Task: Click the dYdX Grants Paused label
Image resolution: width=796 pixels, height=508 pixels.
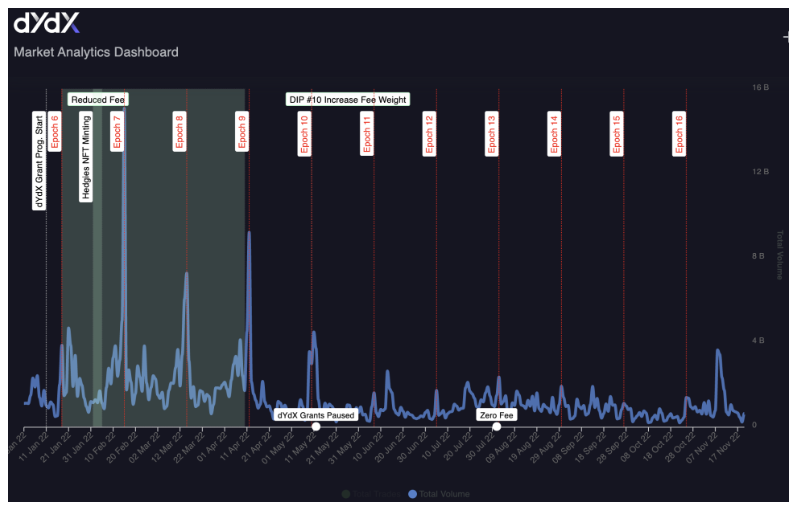Action: pos(316,415)
